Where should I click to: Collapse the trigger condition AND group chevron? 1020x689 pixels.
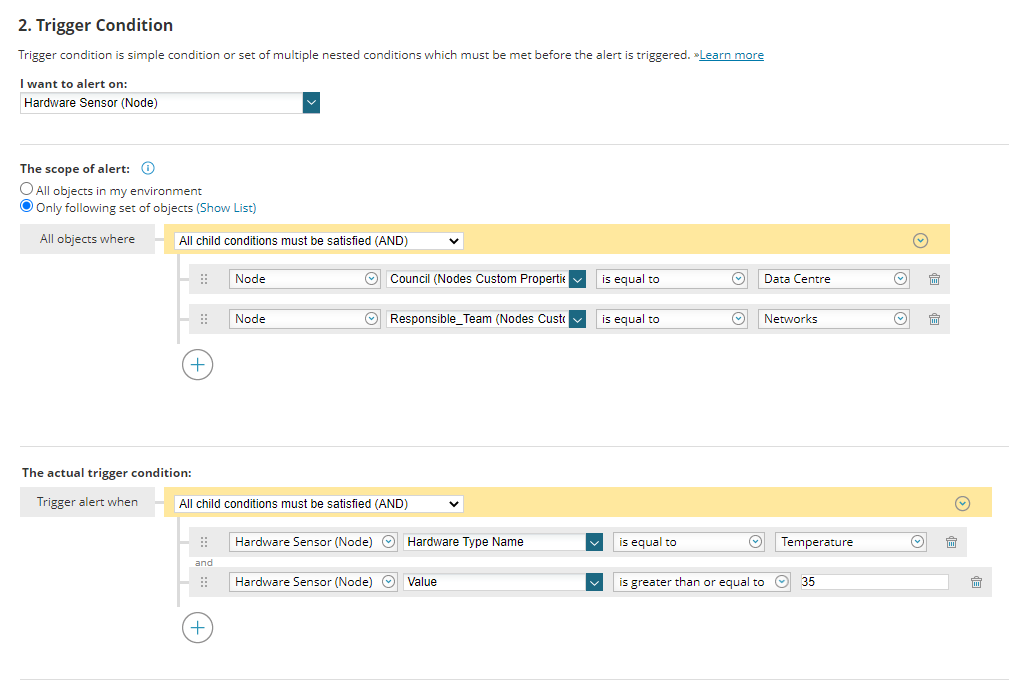click(x=963, y=503)
